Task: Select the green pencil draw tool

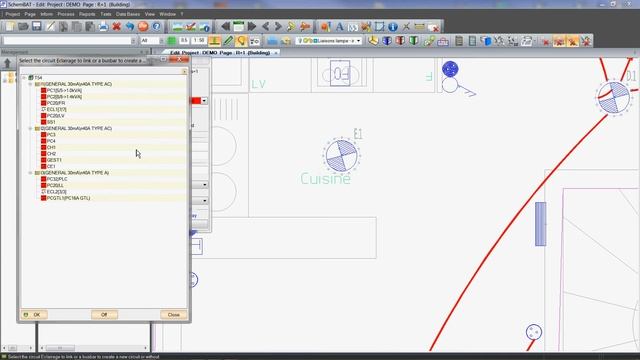Action: [228, 41]
